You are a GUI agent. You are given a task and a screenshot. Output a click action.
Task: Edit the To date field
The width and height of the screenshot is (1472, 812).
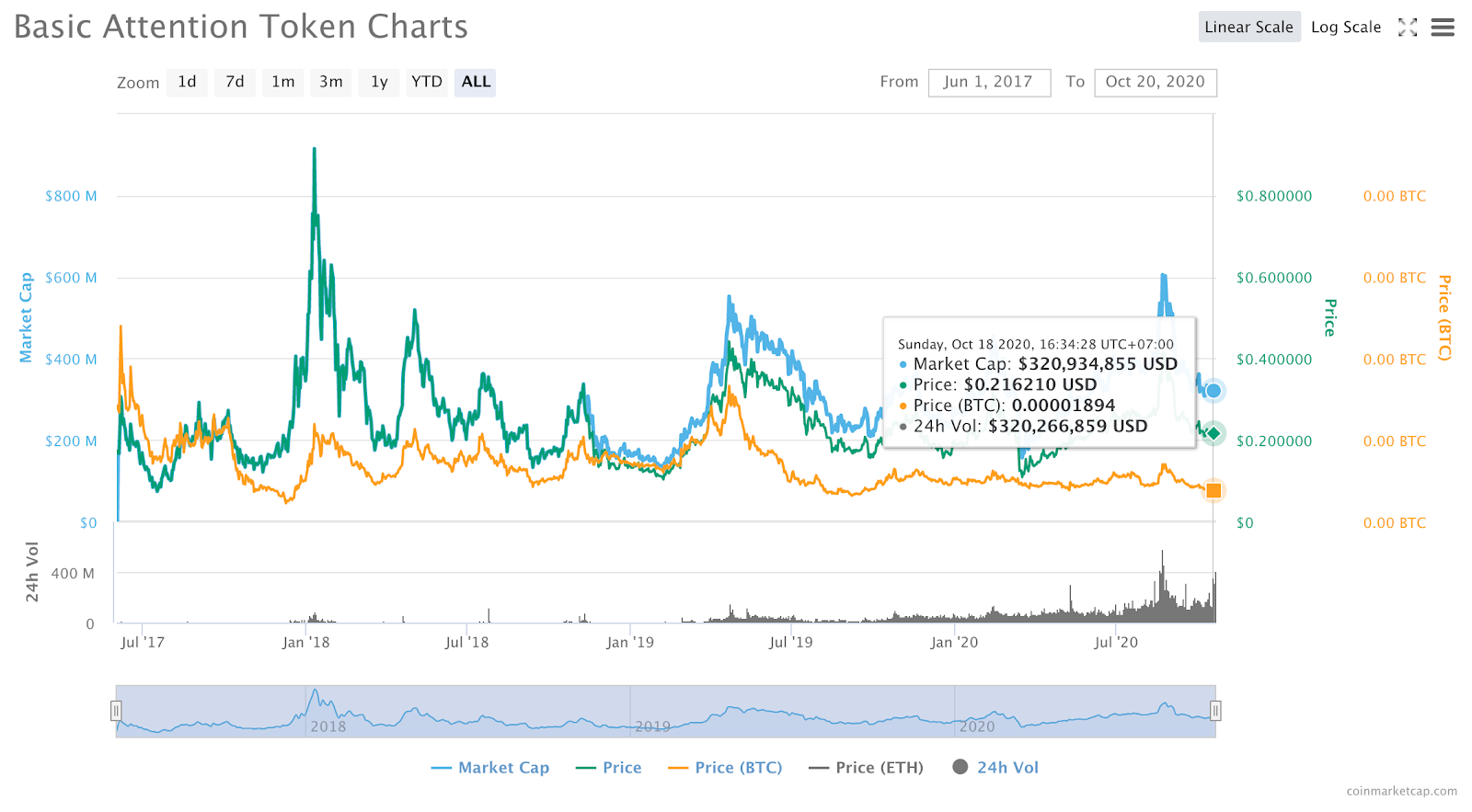[x=1156, y=82]
